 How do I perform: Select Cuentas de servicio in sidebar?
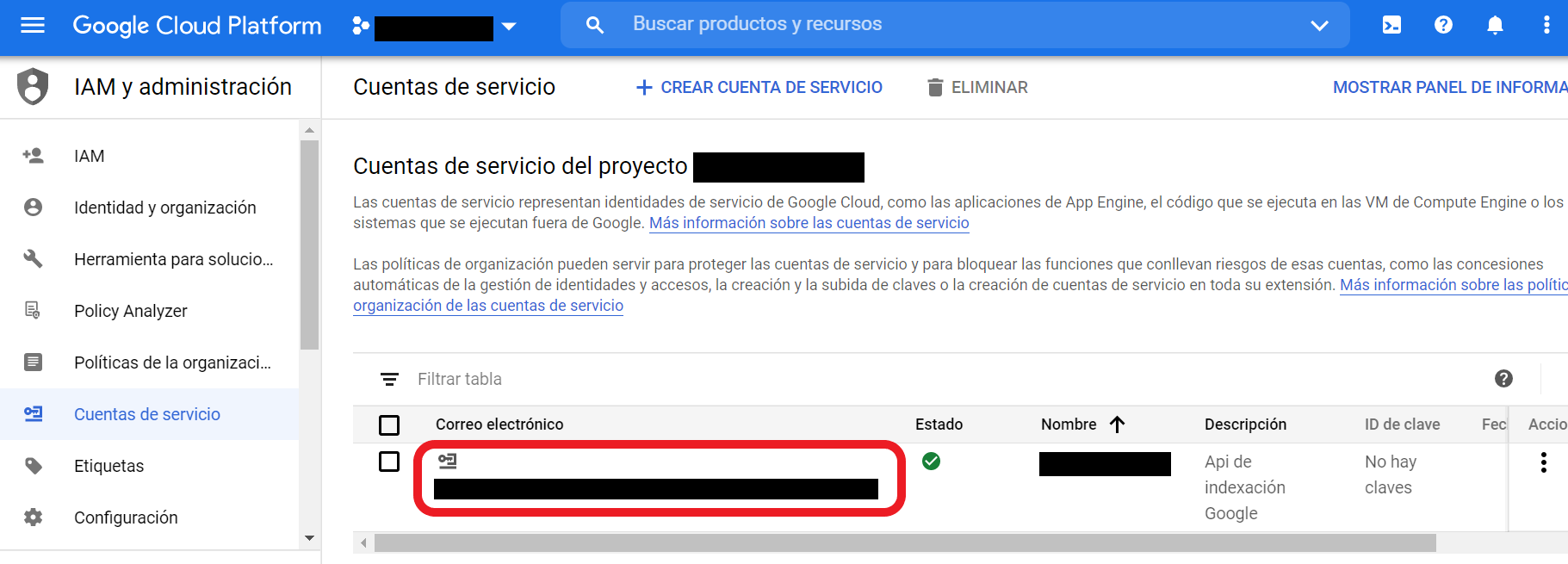(x=149, y=414)
